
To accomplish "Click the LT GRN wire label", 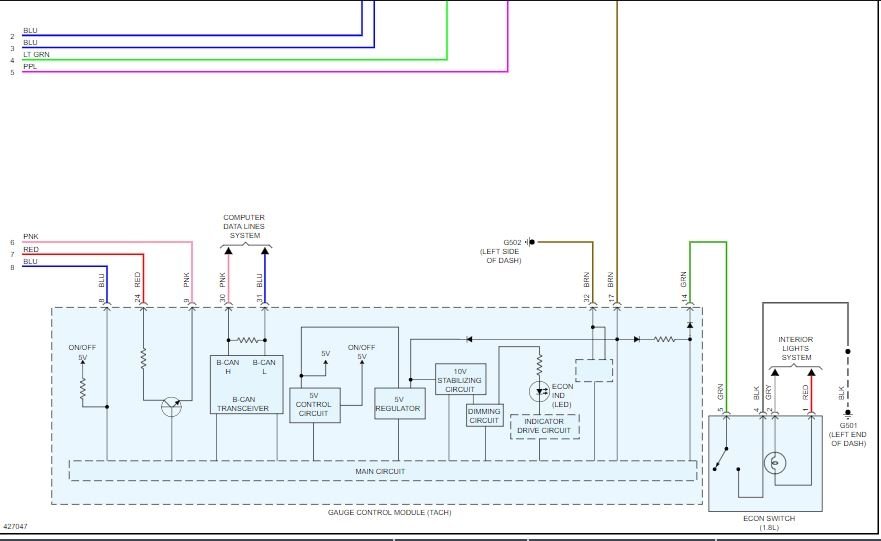I will tap(37, 54).
